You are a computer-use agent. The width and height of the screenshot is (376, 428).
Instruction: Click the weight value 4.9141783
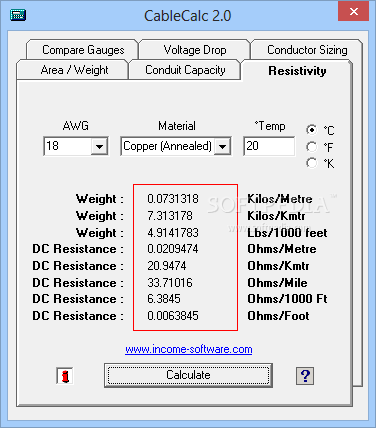pos(173,233)
